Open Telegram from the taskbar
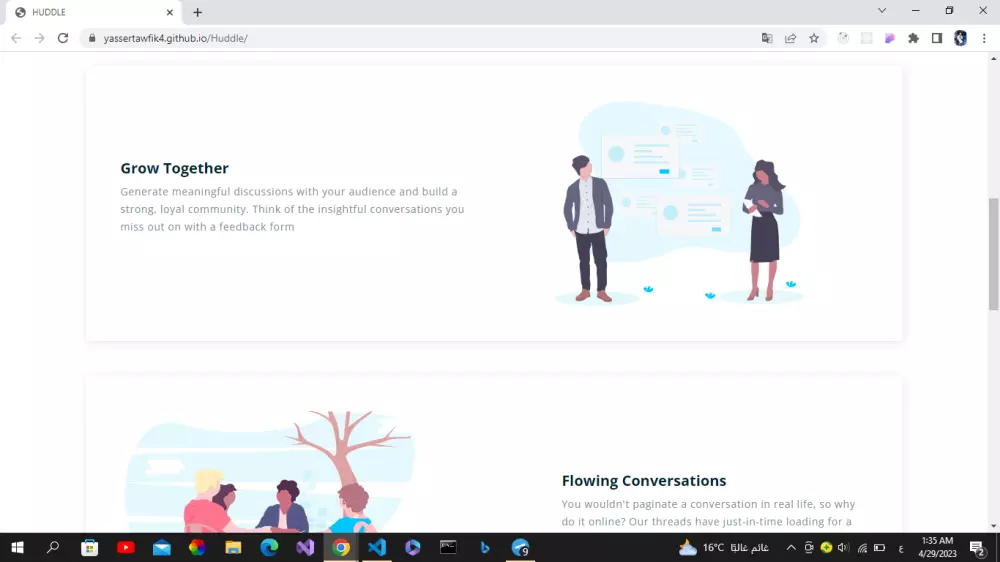This screenshot has height=562, width=1000. (520, 547)
